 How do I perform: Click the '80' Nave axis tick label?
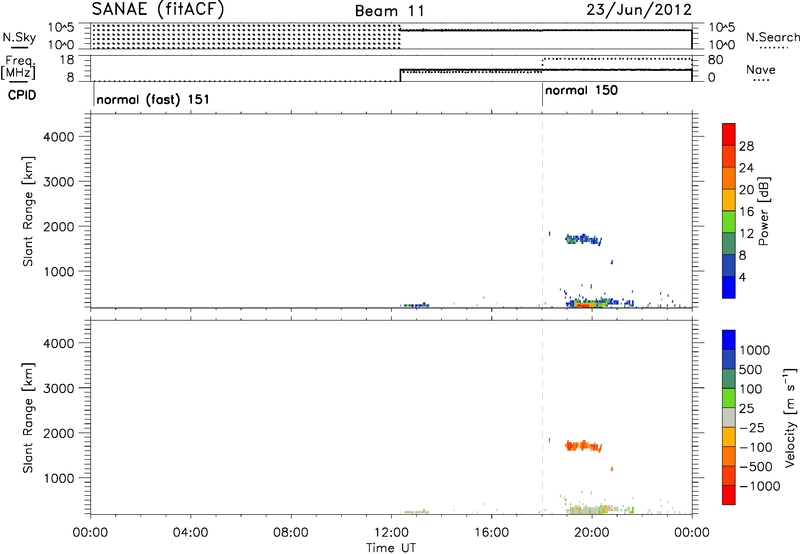tap(715, 60)
